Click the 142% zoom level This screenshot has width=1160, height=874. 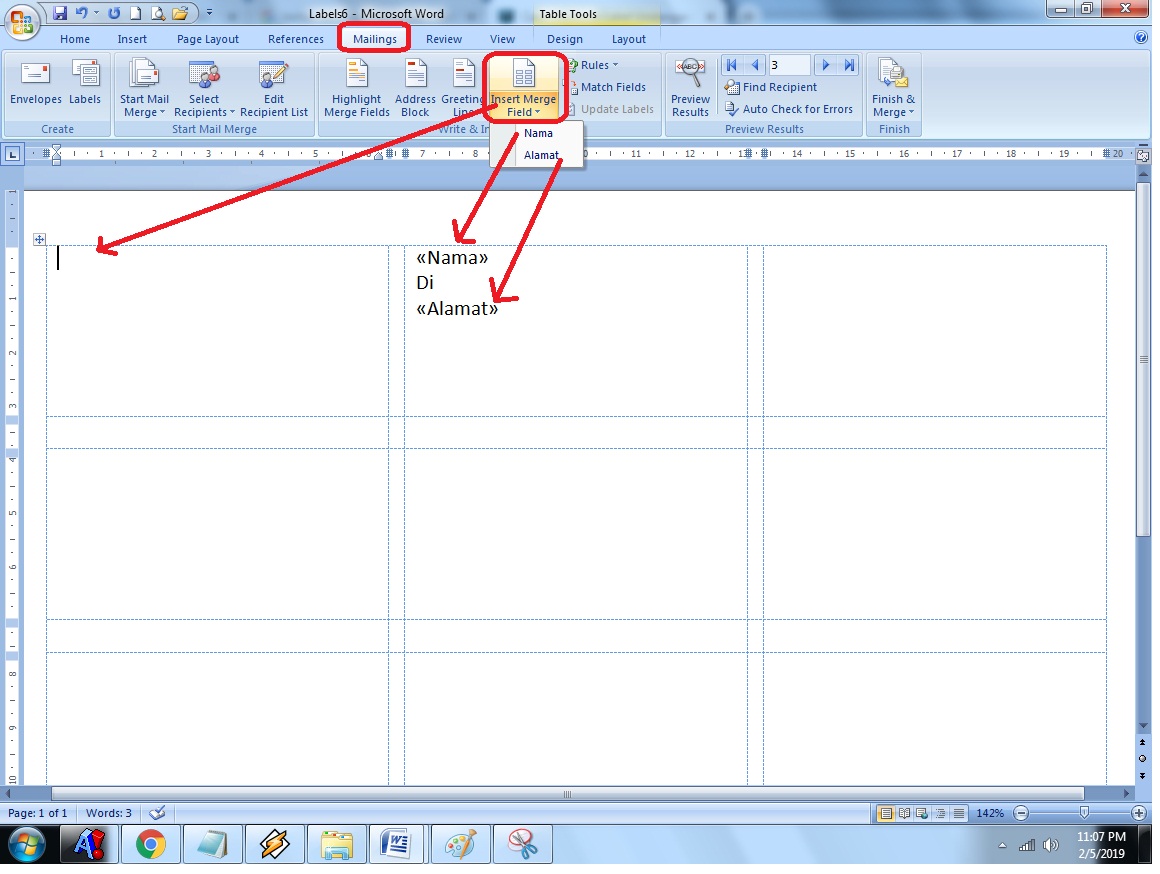(990, 813)
